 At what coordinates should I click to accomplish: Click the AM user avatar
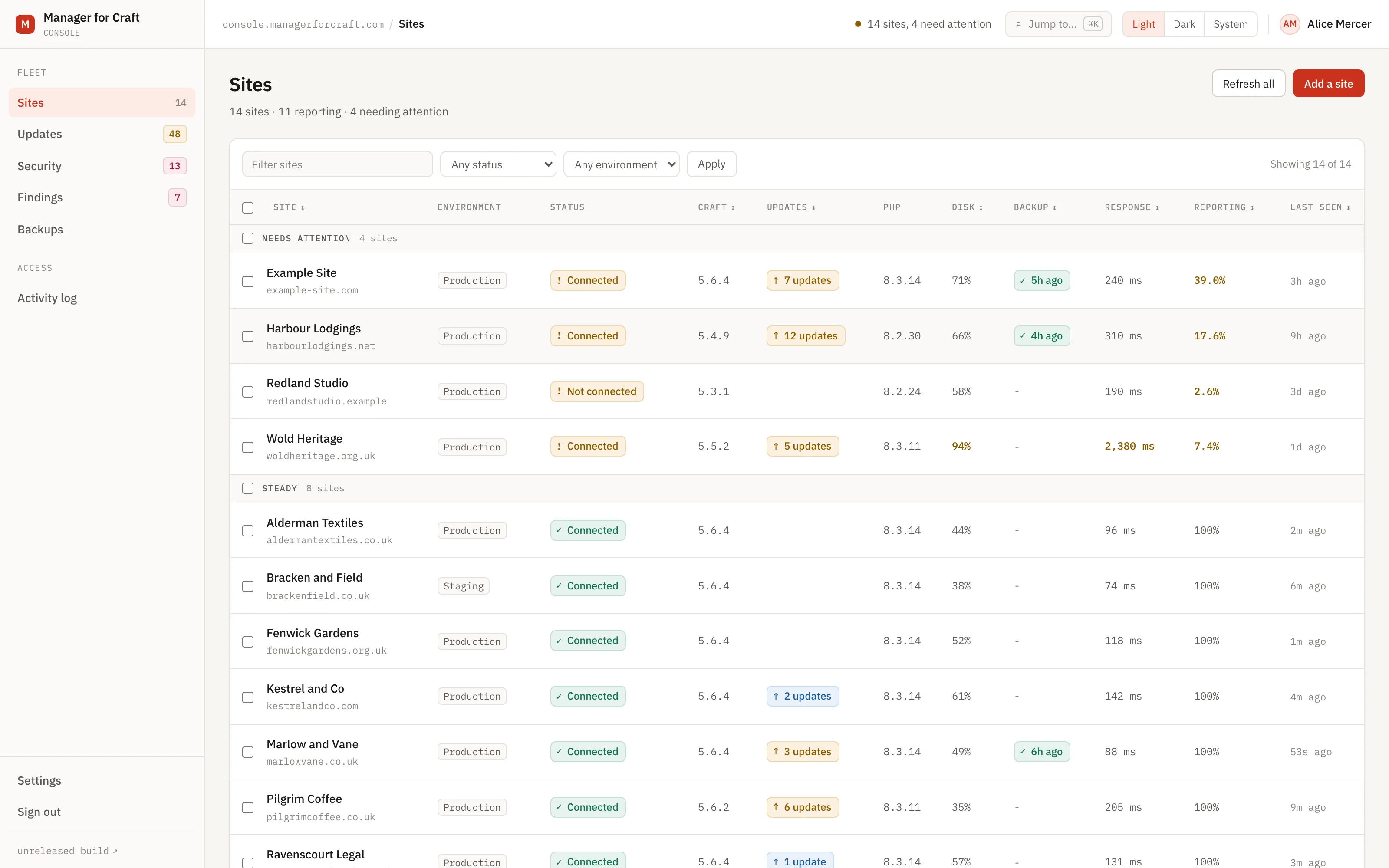coord(1289,24)
